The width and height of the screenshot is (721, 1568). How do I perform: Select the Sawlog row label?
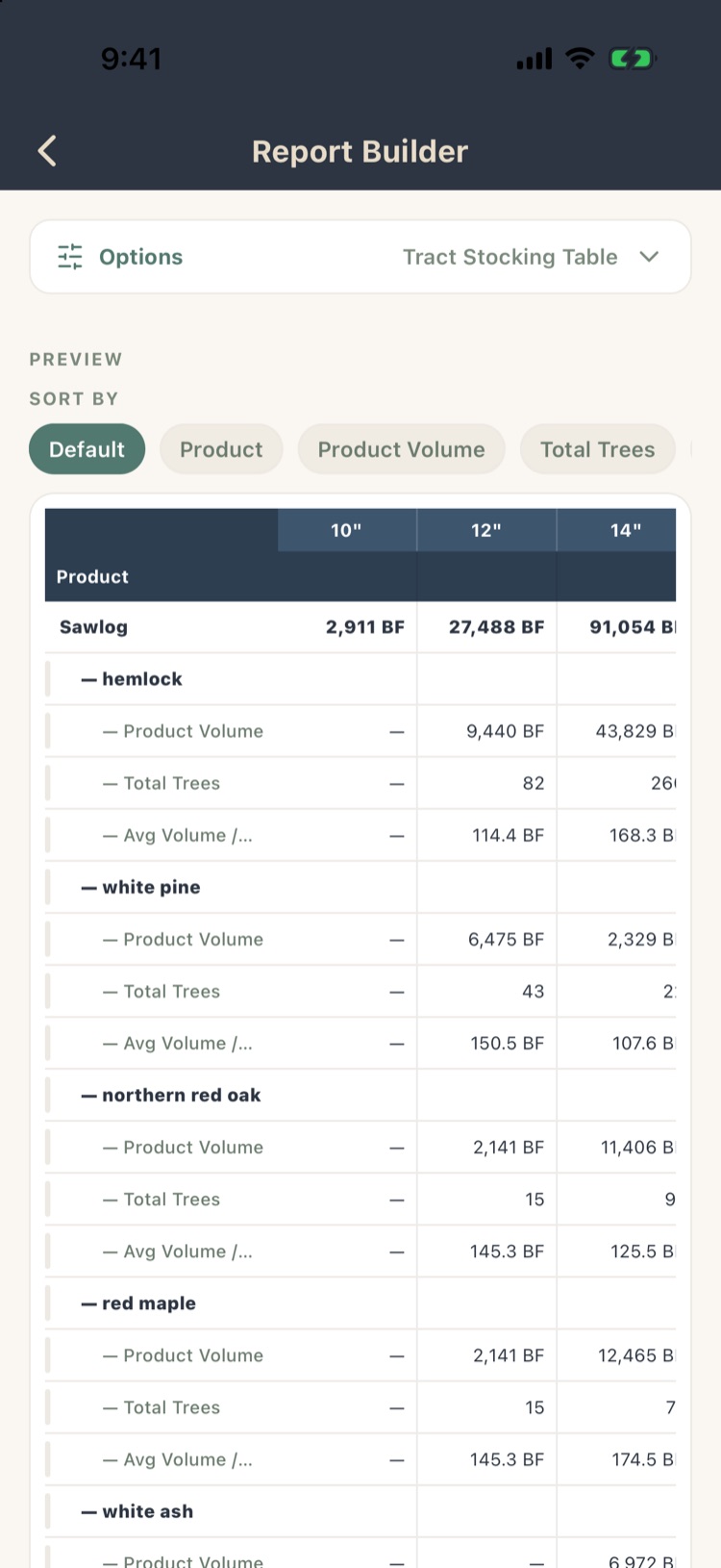click(93, 627)
